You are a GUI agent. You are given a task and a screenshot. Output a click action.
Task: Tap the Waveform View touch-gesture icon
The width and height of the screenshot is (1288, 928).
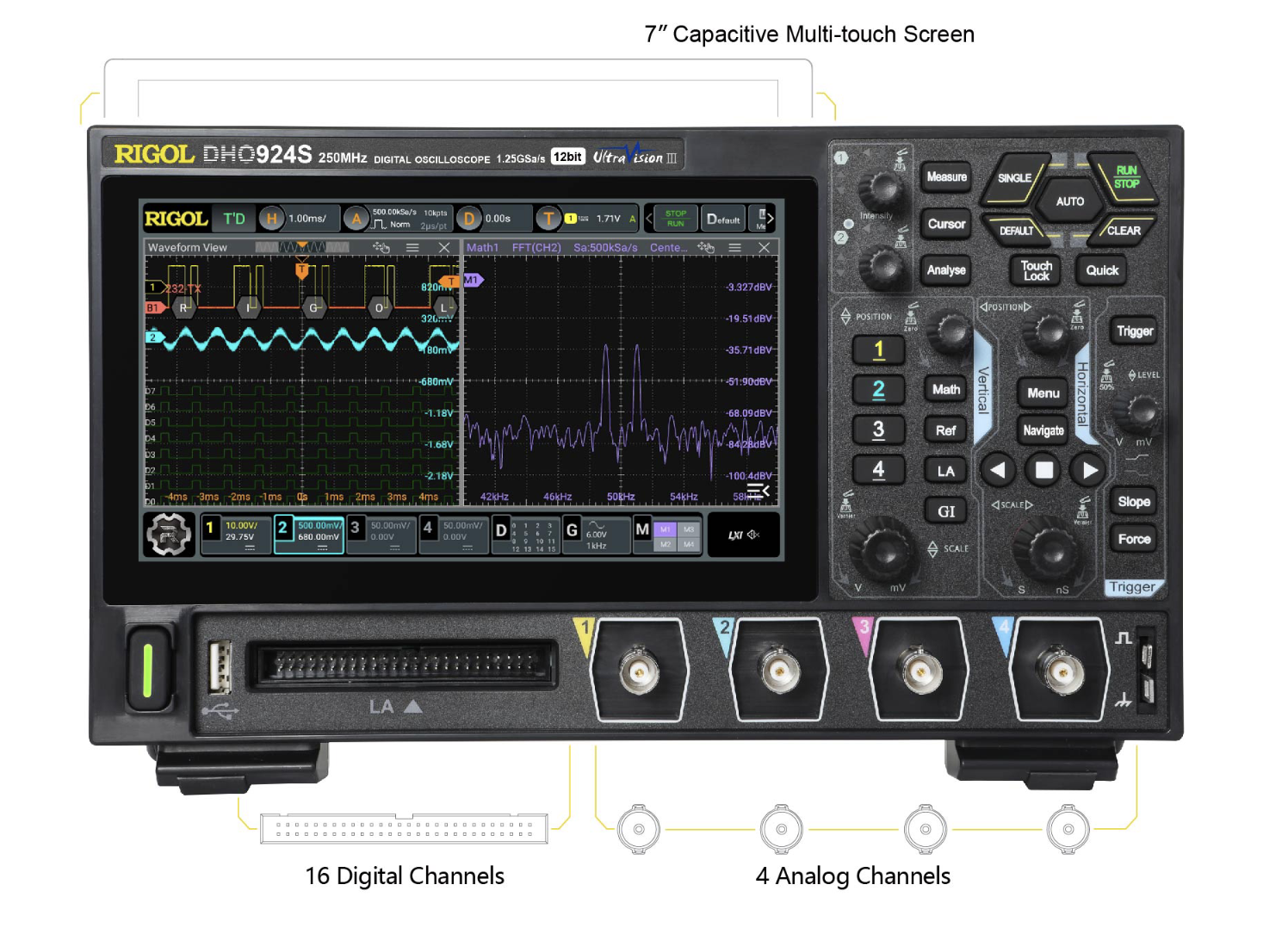[381, 248]
